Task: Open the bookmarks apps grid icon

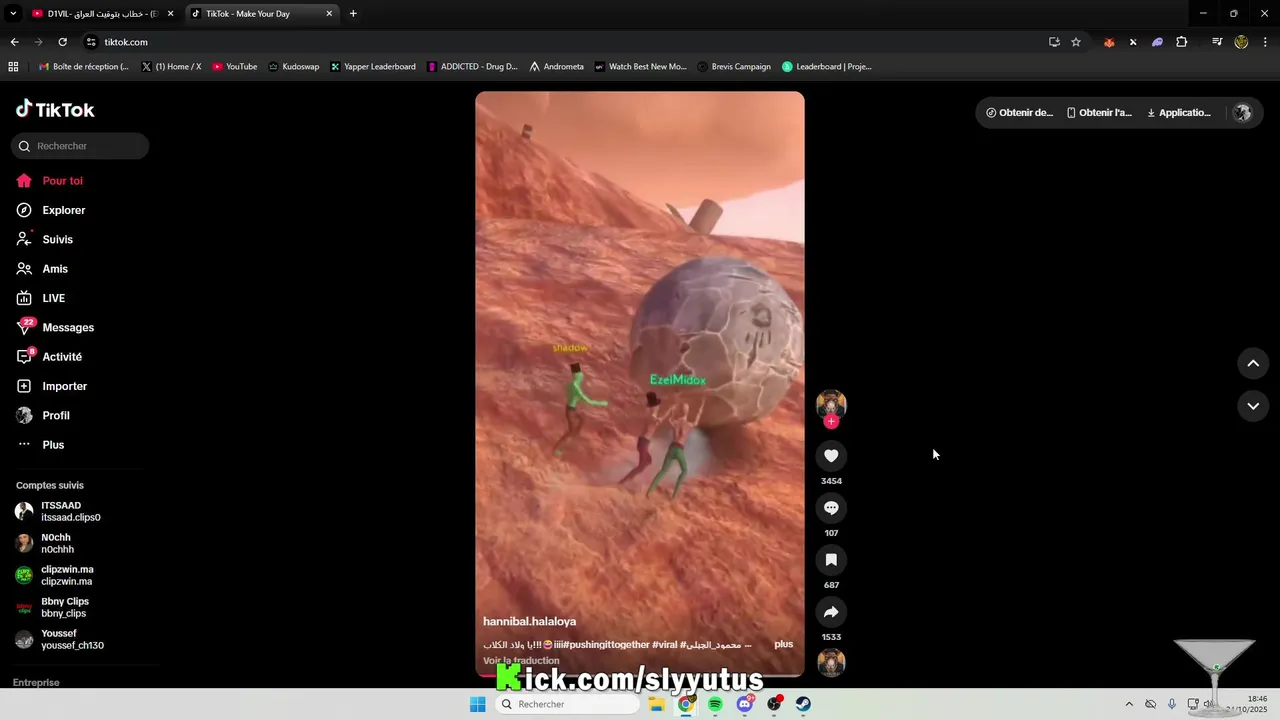Action: click(x=13, y=67)
